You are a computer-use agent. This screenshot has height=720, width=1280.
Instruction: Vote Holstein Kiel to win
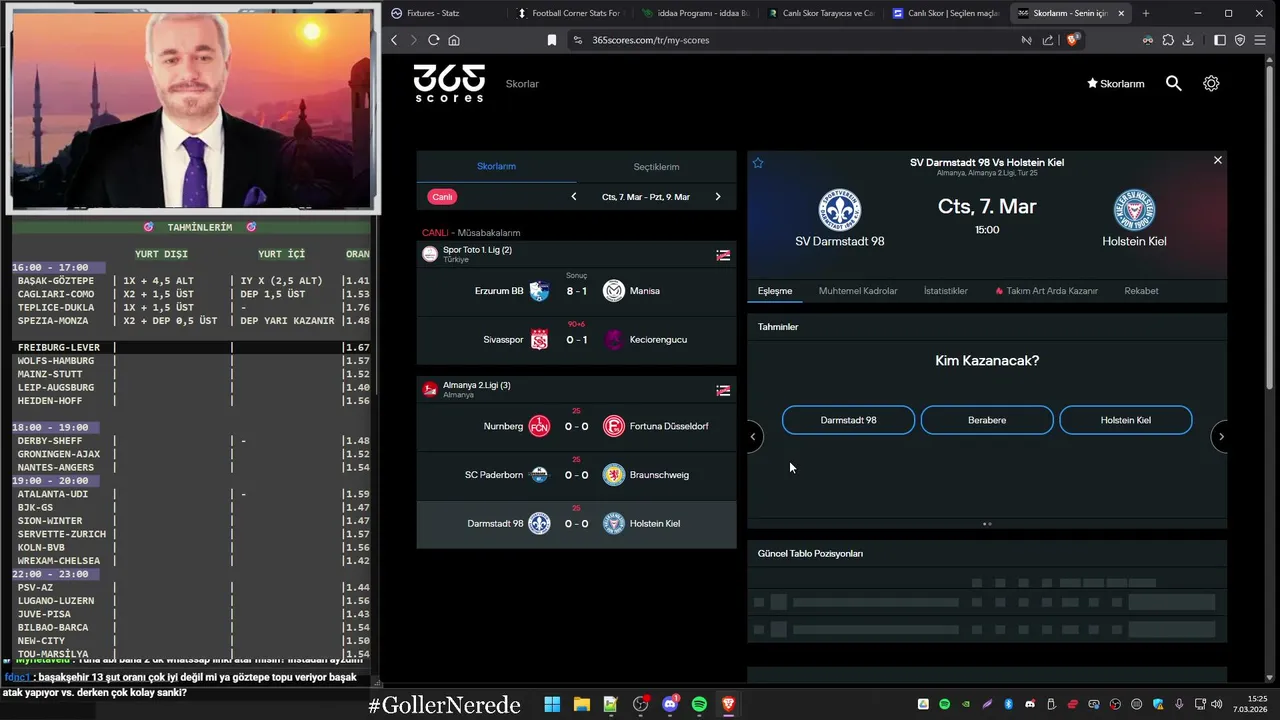pyautogui.click(x=1125, y=420)
